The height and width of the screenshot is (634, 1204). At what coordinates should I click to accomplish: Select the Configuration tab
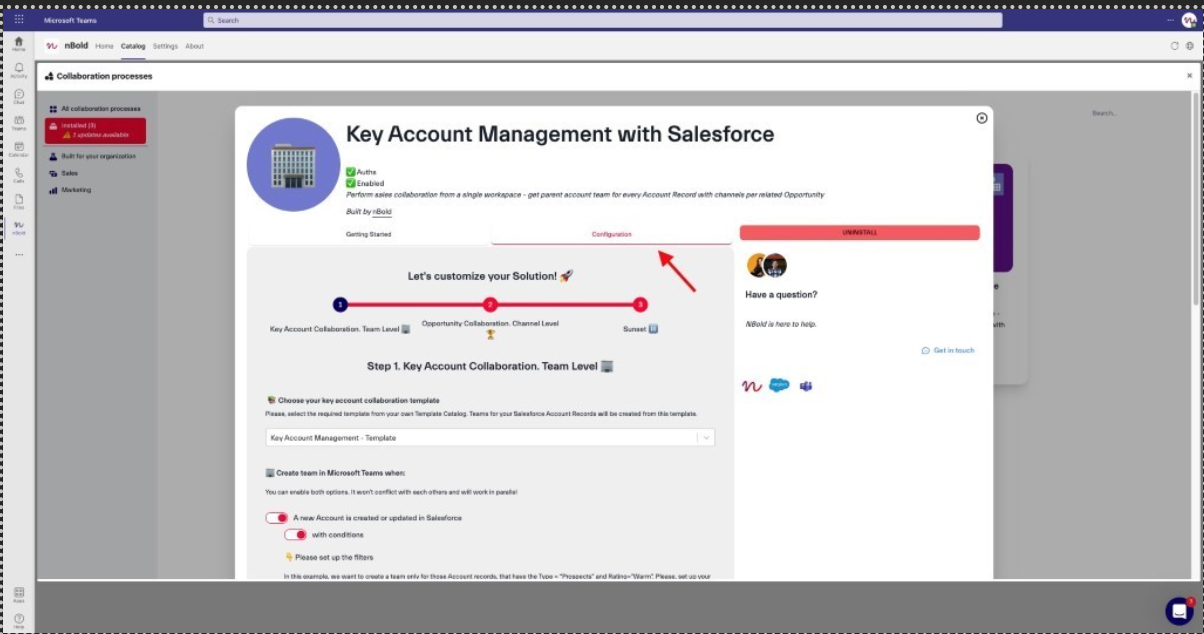[x=611, y=234]
